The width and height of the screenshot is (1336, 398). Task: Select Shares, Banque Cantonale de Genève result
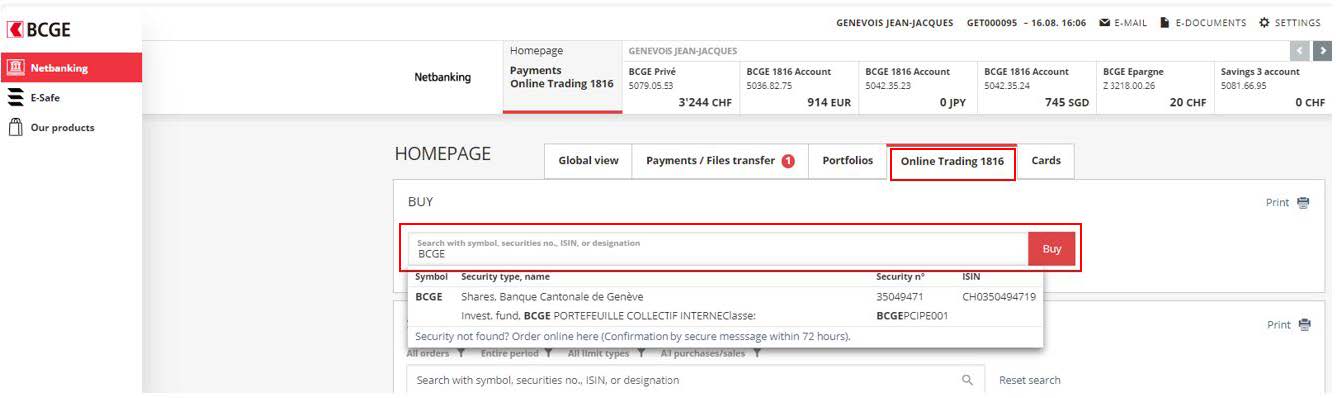[x=725, y=297]
